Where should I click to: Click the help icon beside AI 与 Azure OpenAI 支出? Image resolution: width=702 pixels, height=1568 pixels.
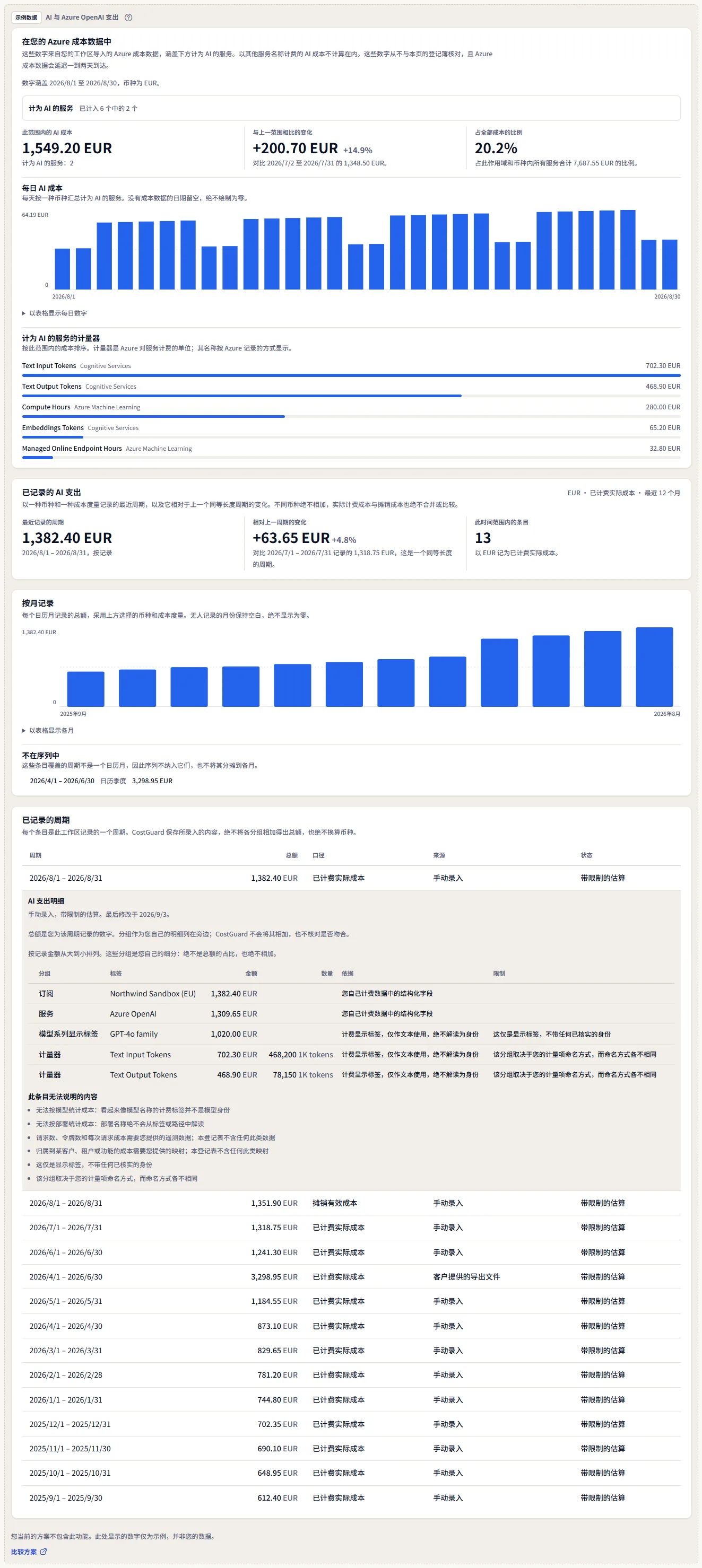[x=128, y=17]
